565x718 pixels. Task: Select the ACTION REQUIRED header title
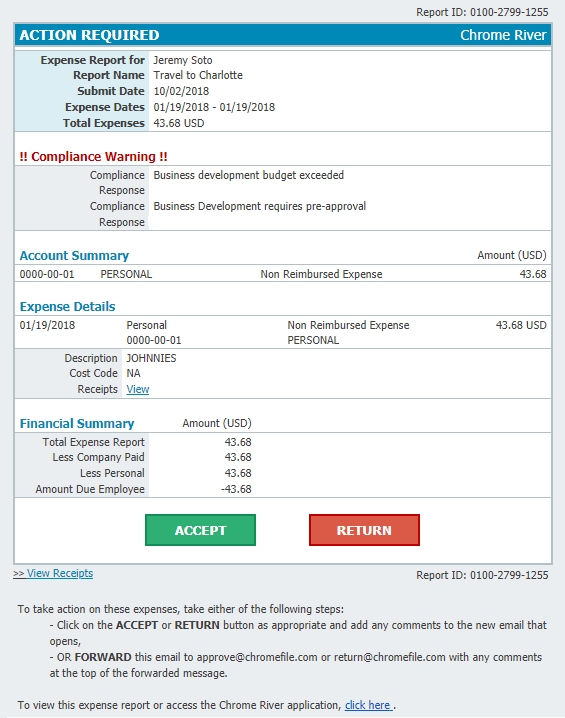89,35
